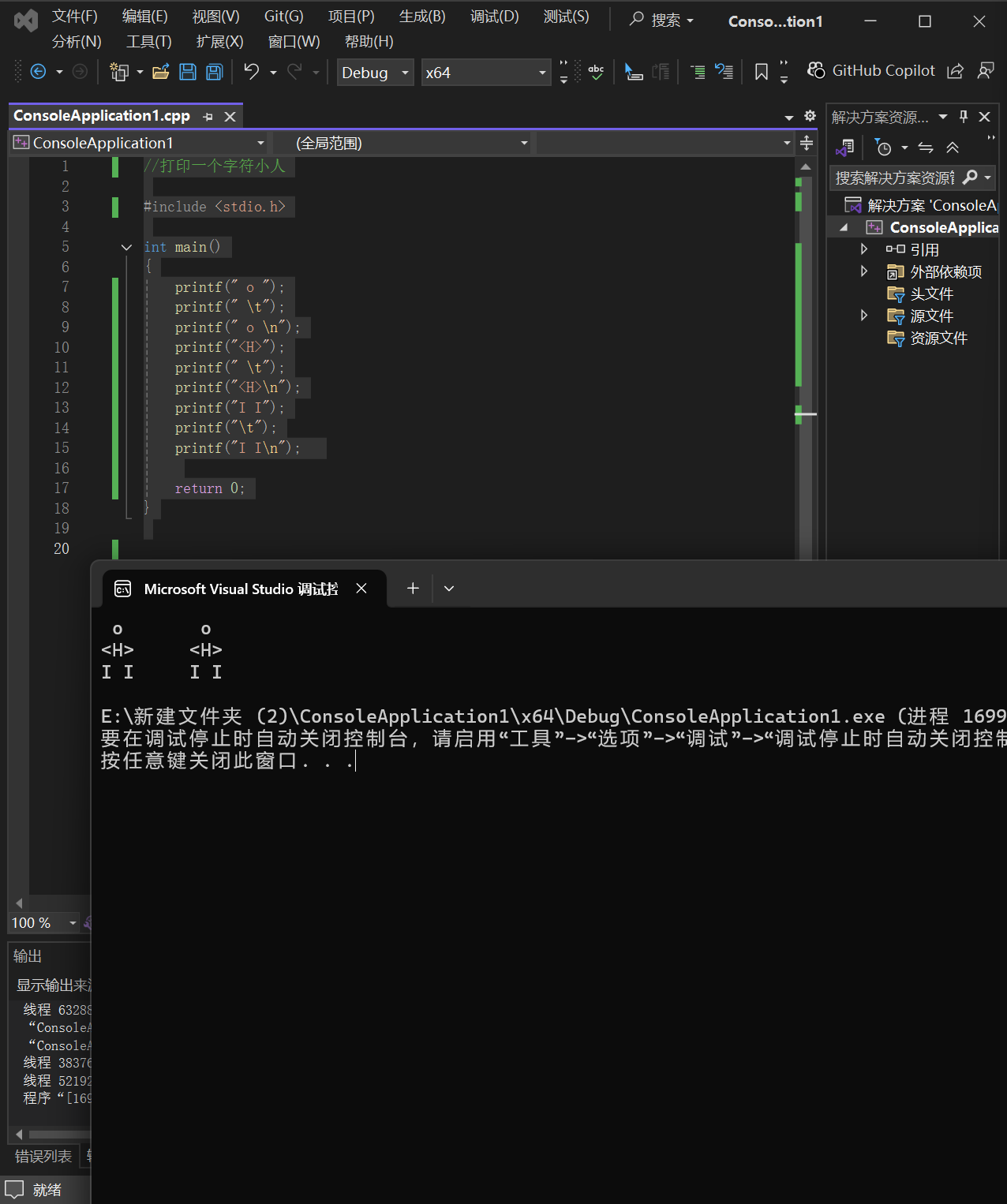Open the 文件(F) menu

(75, 17)
